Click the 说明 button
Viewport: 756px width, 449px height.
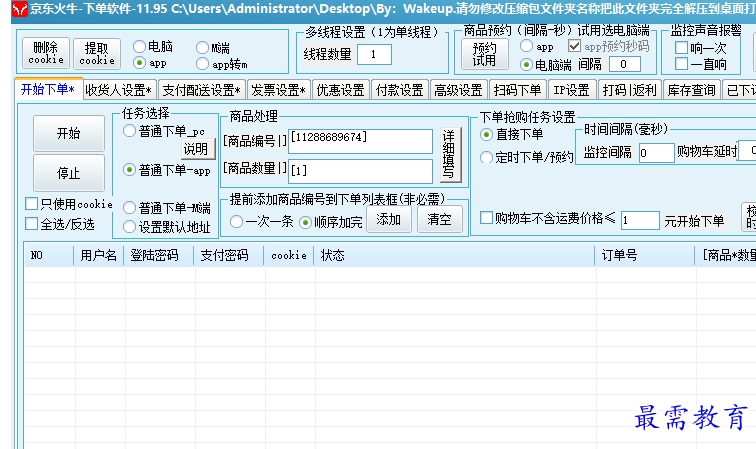[x=196, y=149]
